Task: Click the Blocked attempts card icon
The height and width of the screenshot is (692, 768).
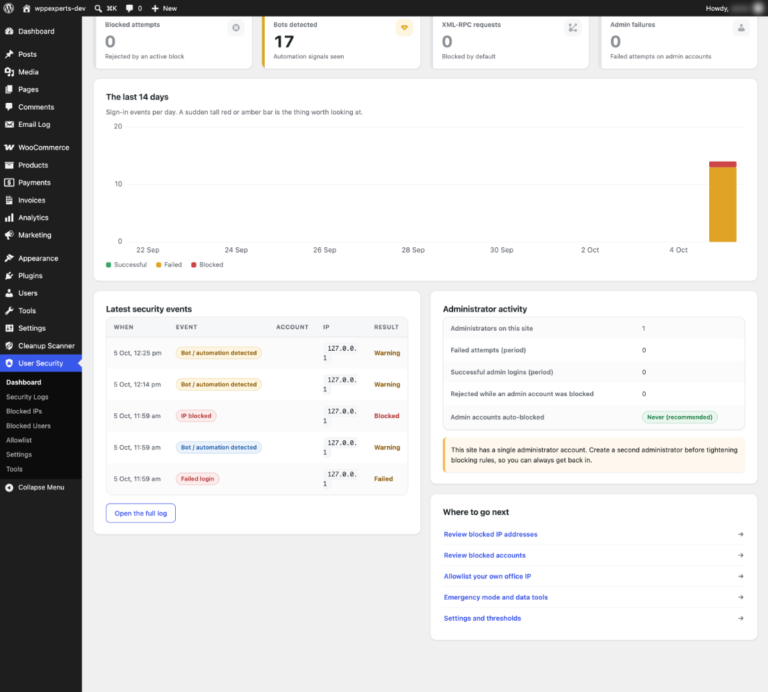Action: (236, 28)
